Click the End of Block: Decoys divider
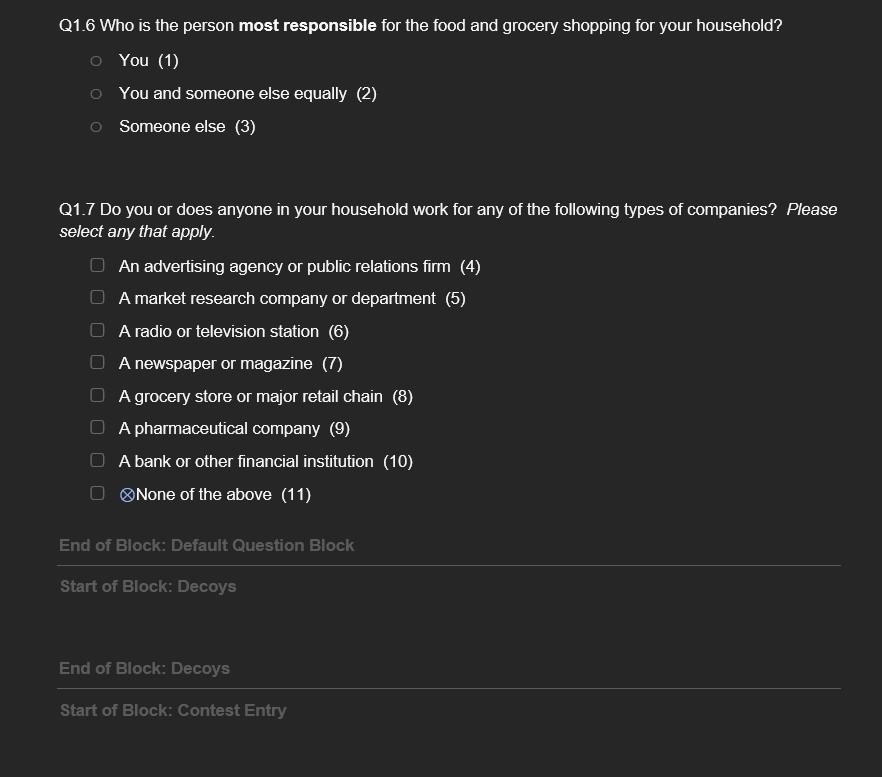The width and height of the screenshot is (882, 777). pyautogui.click(x=144, y=668)
